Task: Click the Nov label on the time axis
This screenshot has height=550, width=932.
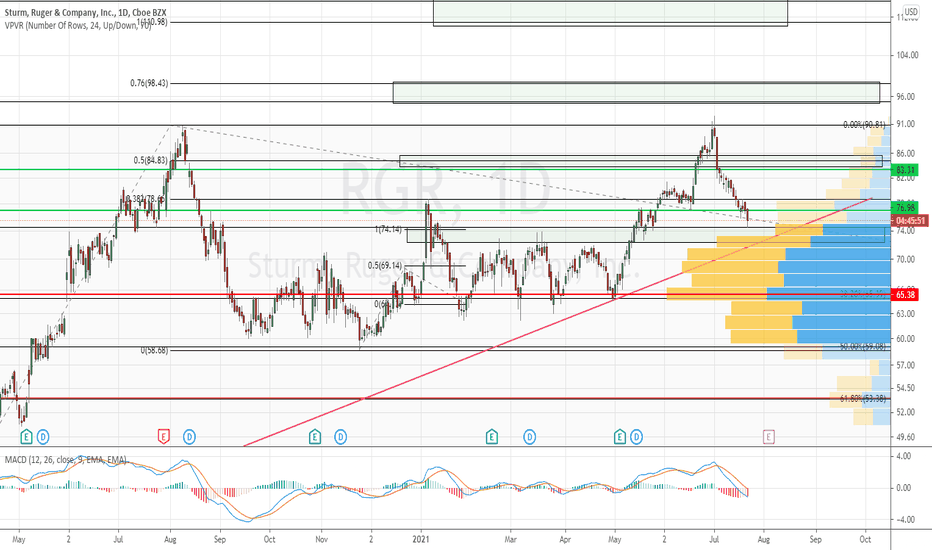Action: tap(322, 539)
